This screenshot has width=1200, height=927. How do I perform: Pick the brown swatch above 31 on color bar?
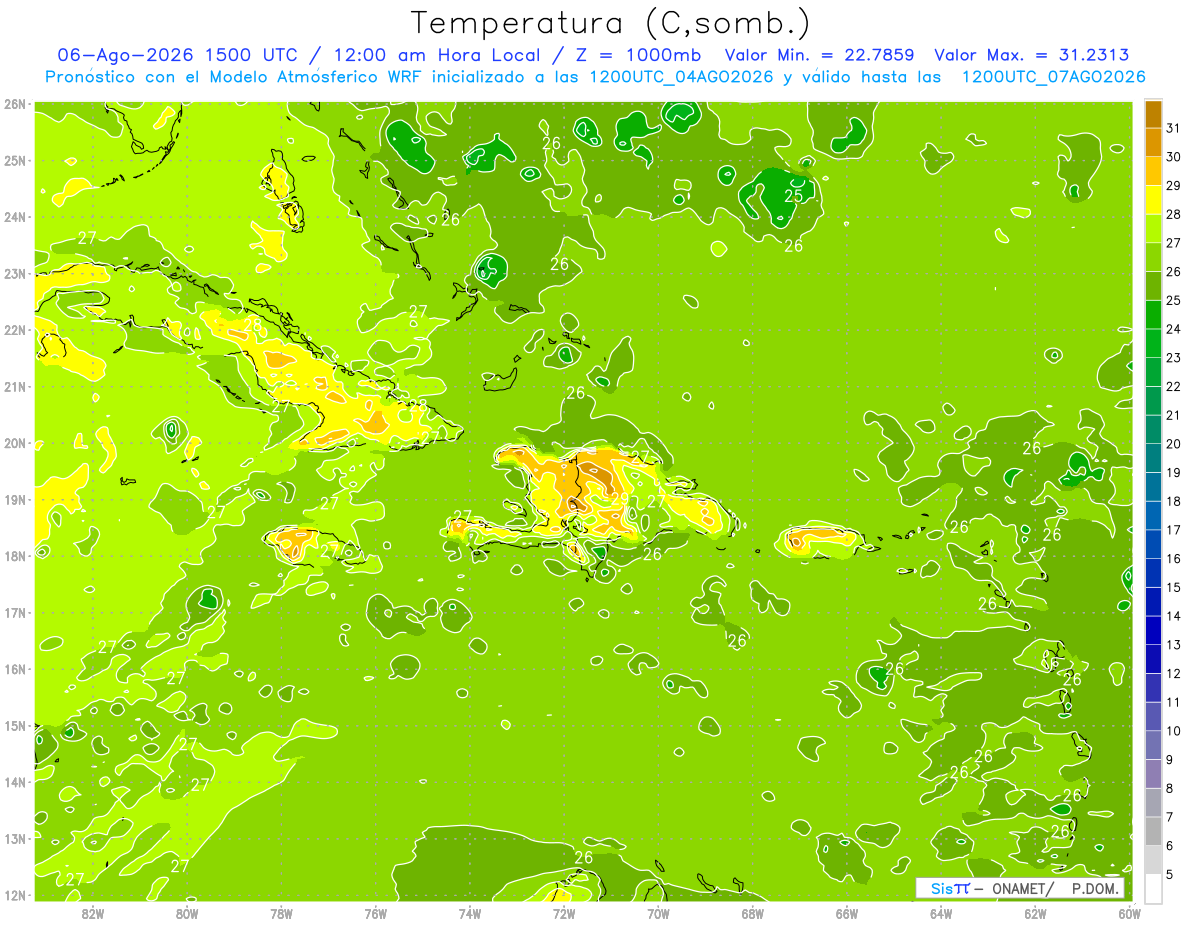pos(1153,114)
